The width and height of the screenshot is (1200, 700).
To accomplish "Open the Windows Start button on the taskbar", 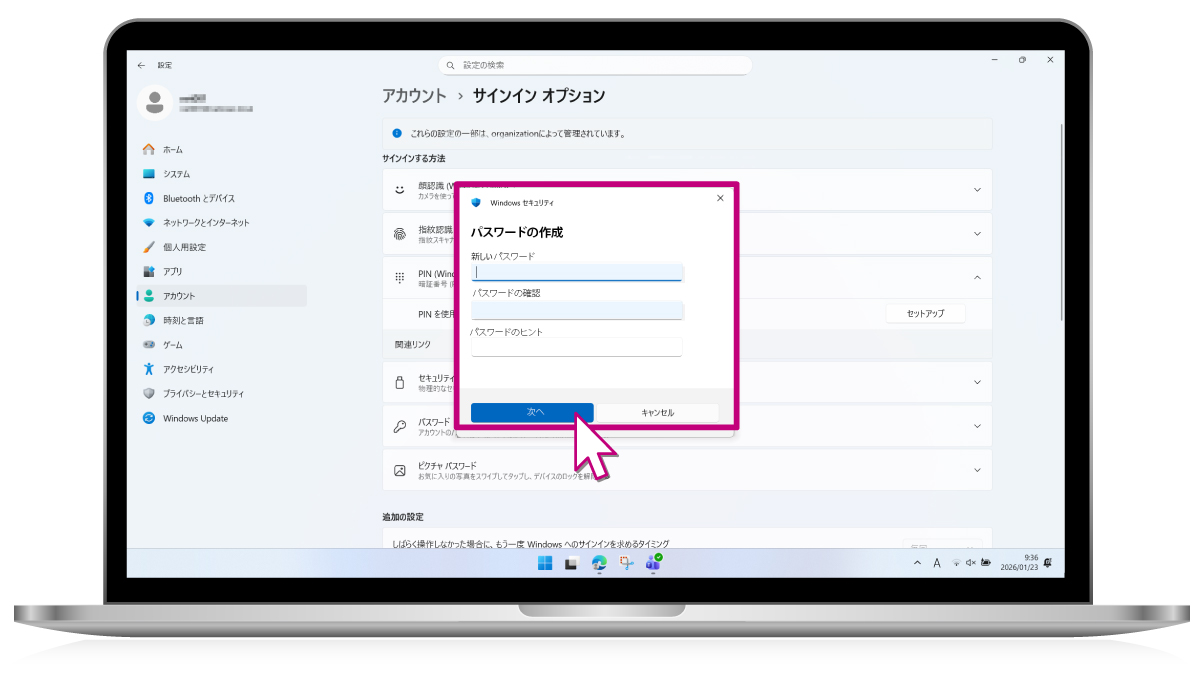I will click(x=545, y=563).
